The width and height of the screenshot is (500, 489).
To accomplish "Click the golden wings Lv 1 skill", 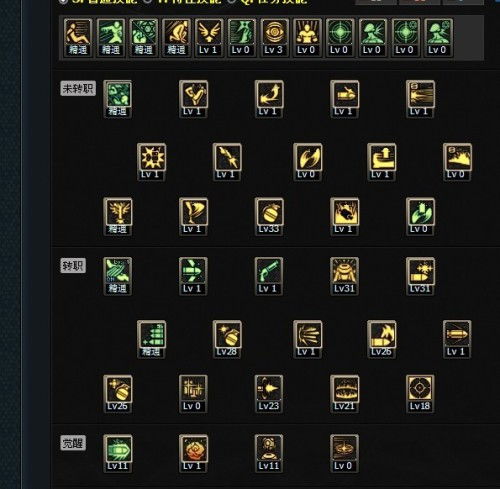I will 209,38.
